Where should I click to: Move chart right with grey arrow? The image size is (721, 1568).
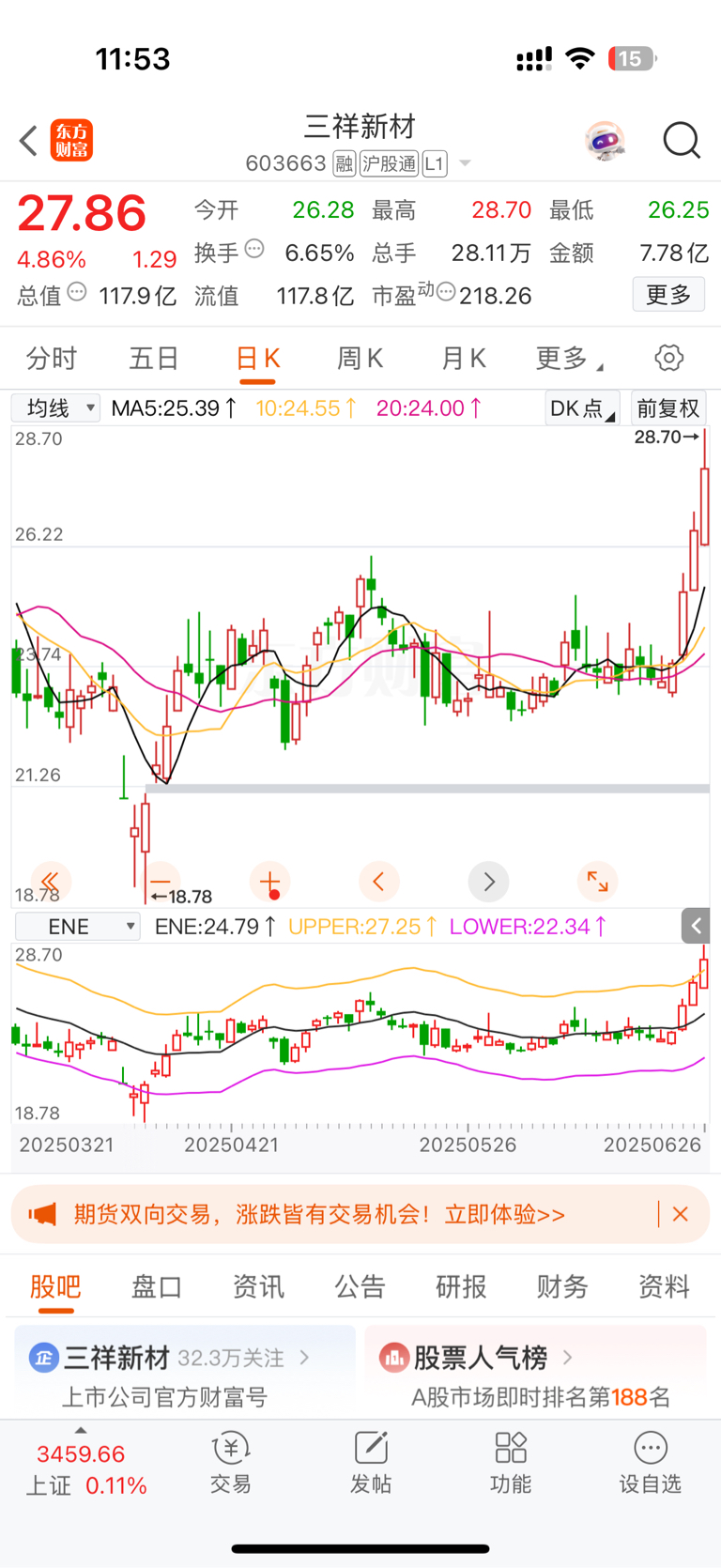click(488, 882)
